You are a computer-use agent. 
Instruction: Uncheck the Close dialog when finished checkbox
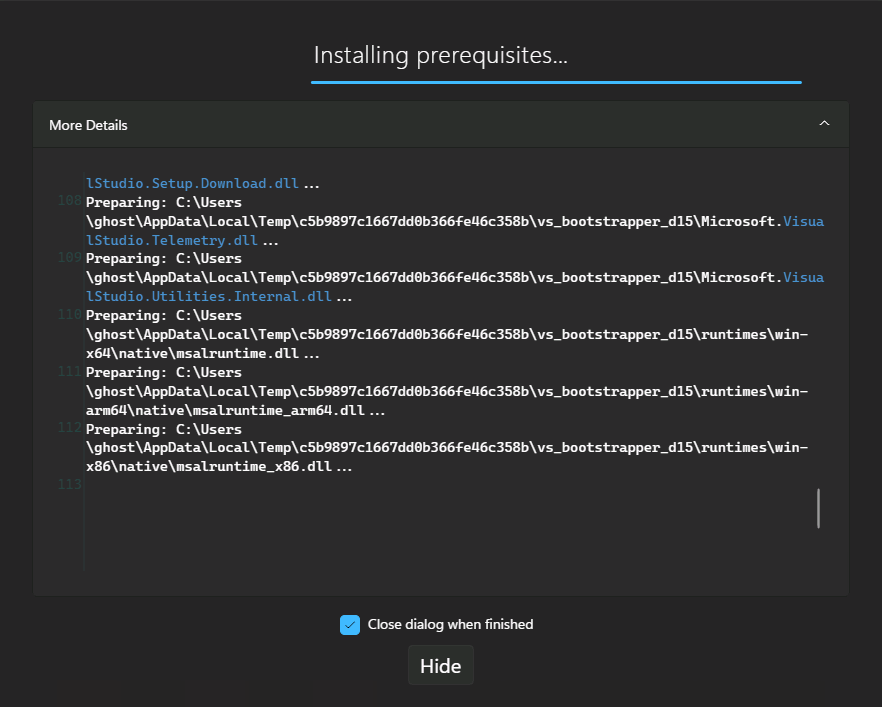350,625
